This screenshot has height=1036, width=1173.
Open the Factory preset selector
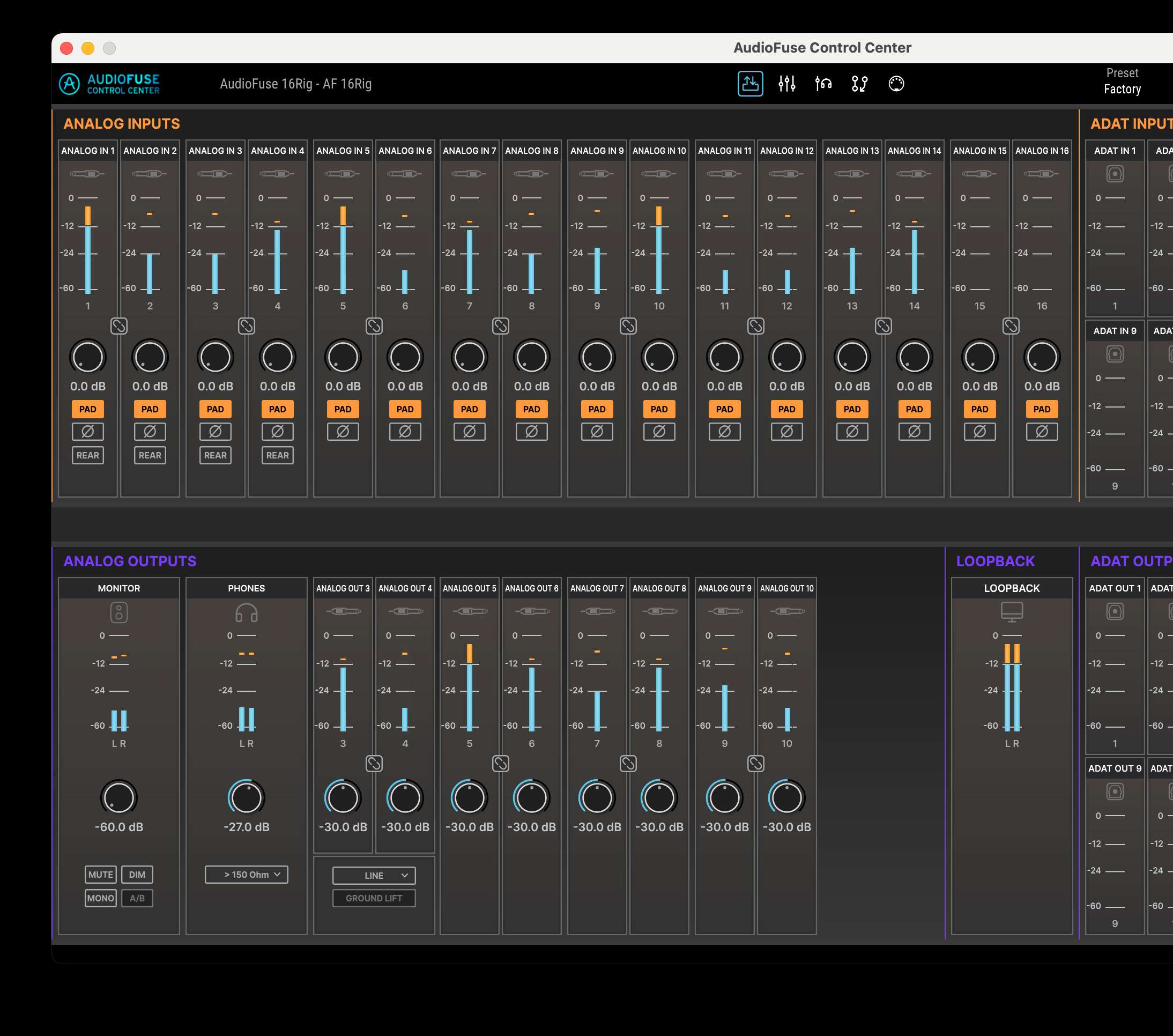(1122, 89)
